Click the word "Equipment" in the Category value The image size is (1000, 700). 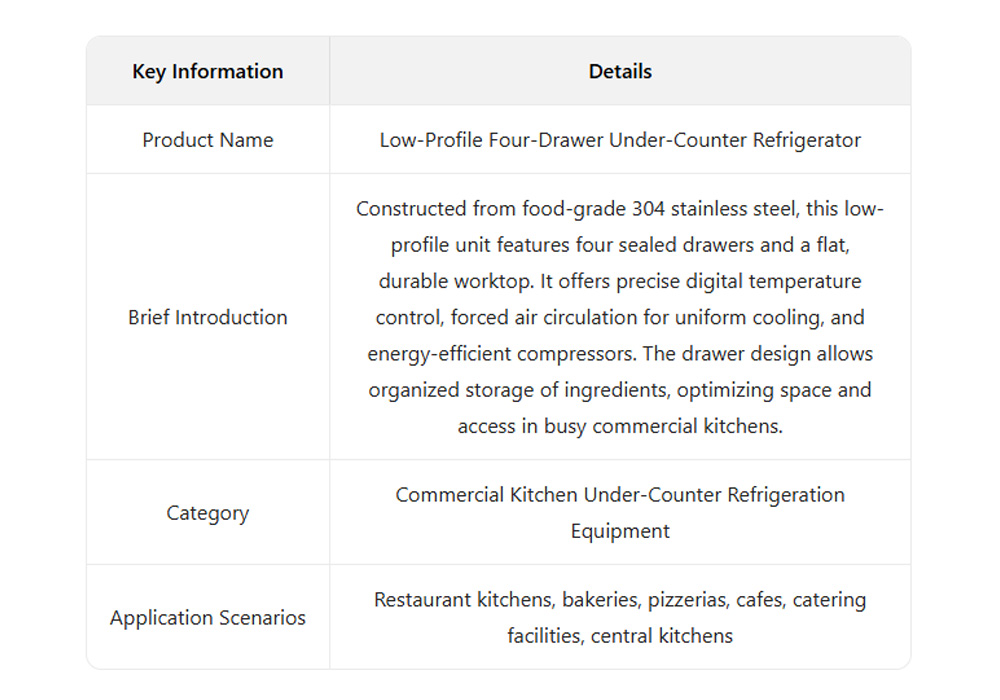coord(620,531)
